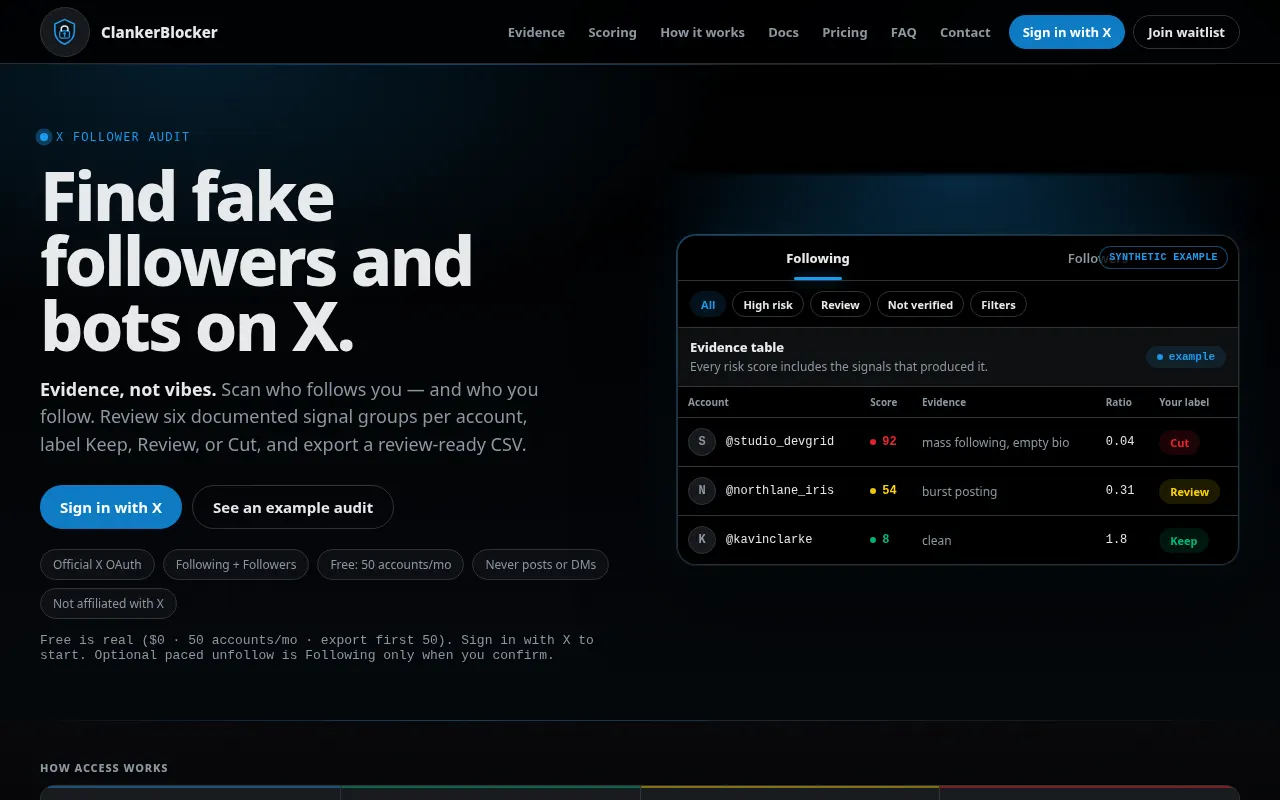Click the @northlane_iris handle
1280x800 pixels.
(x=779, y=491)
